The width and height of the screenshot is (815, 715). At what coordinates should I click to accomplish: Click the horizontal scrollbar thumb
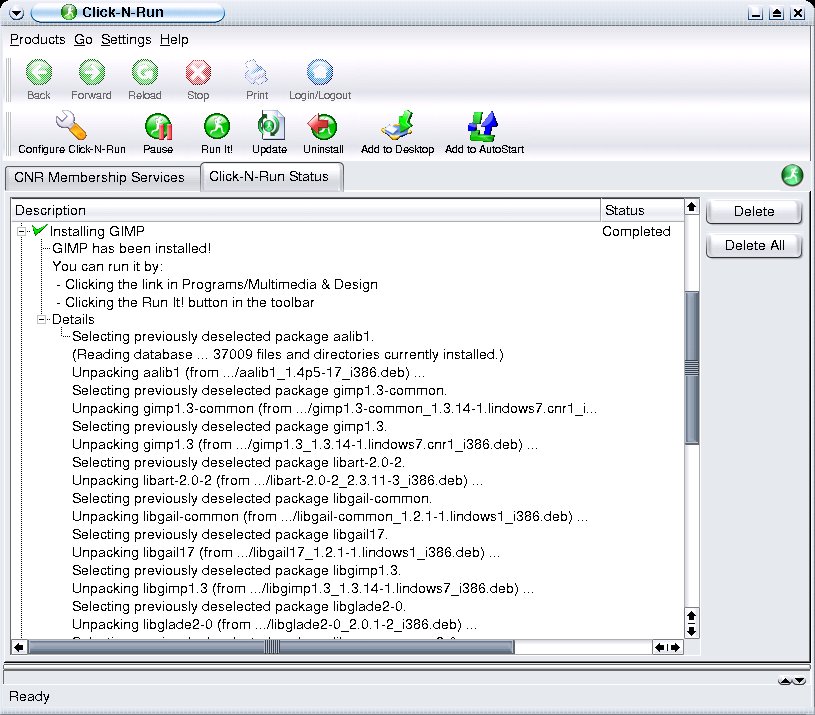[271, 647]
